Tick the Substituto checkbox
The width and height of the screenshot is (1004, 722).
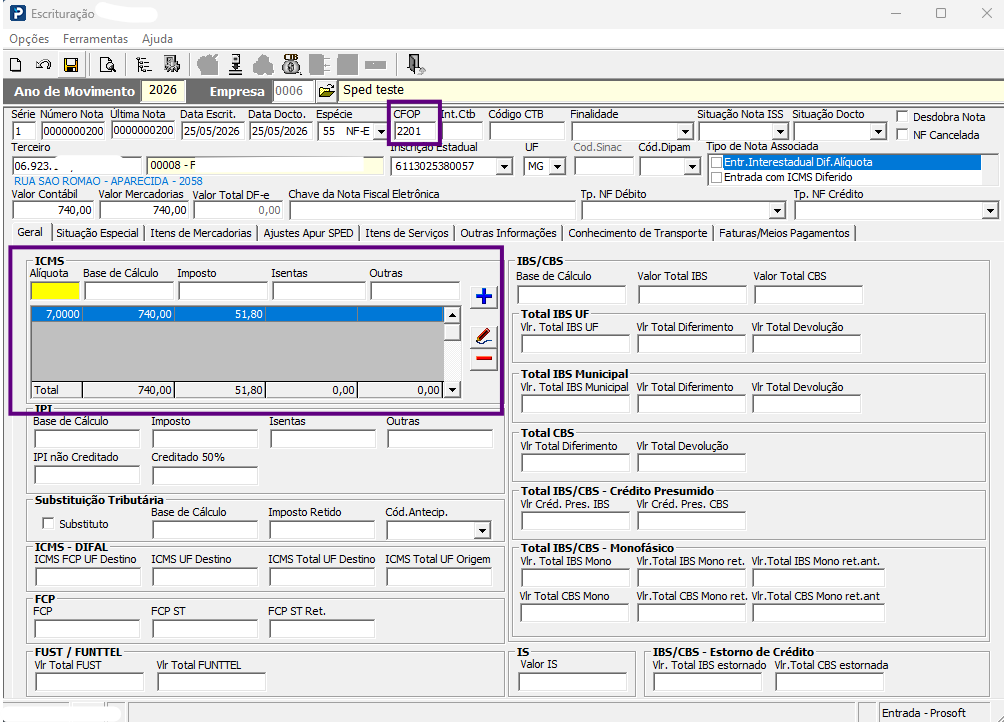48,524
